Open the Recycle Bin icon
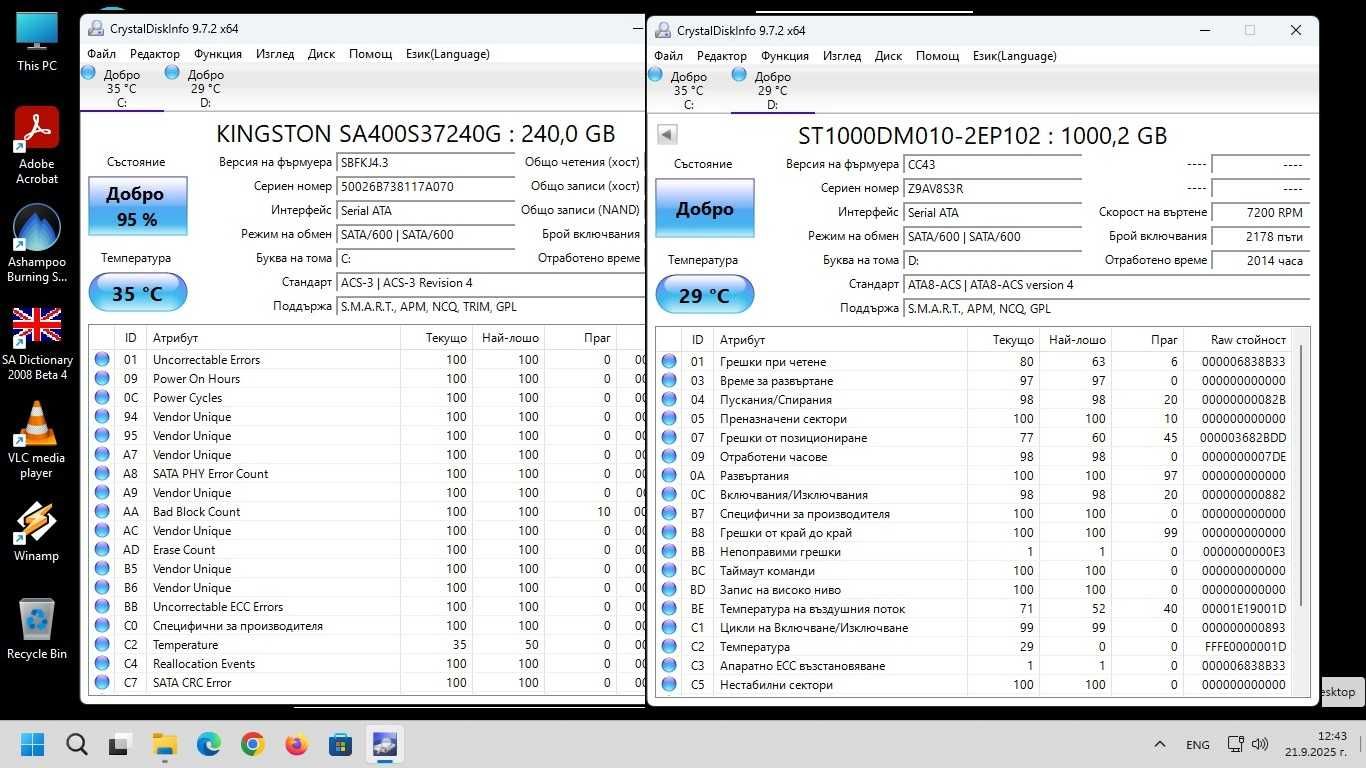 pyautogui.click(x=37, y=629)
